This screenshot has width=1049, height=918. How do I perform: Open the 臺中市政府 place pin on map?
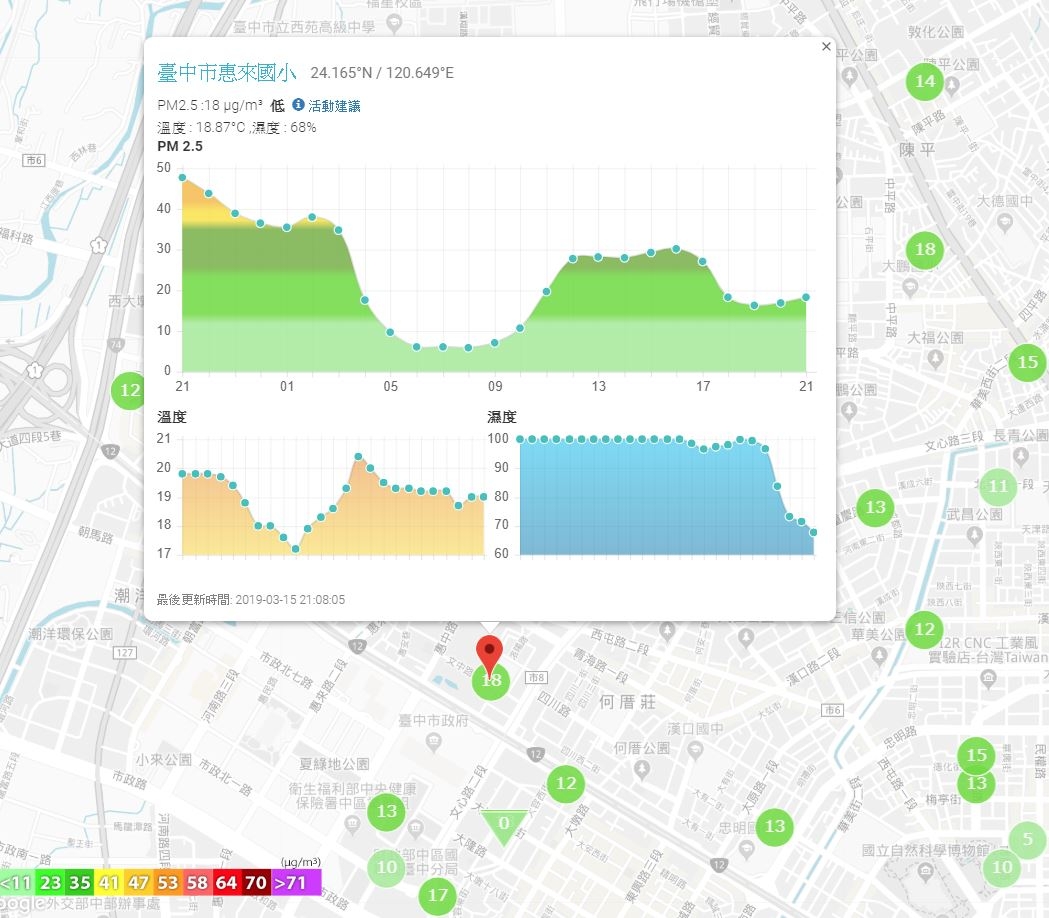434,740
